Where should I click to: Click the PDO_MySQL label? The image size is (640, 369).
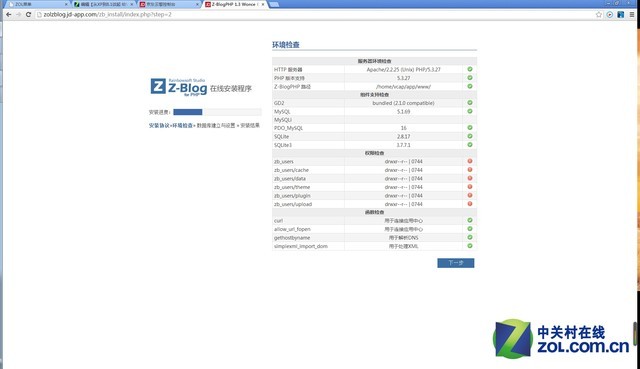[289, 128]
